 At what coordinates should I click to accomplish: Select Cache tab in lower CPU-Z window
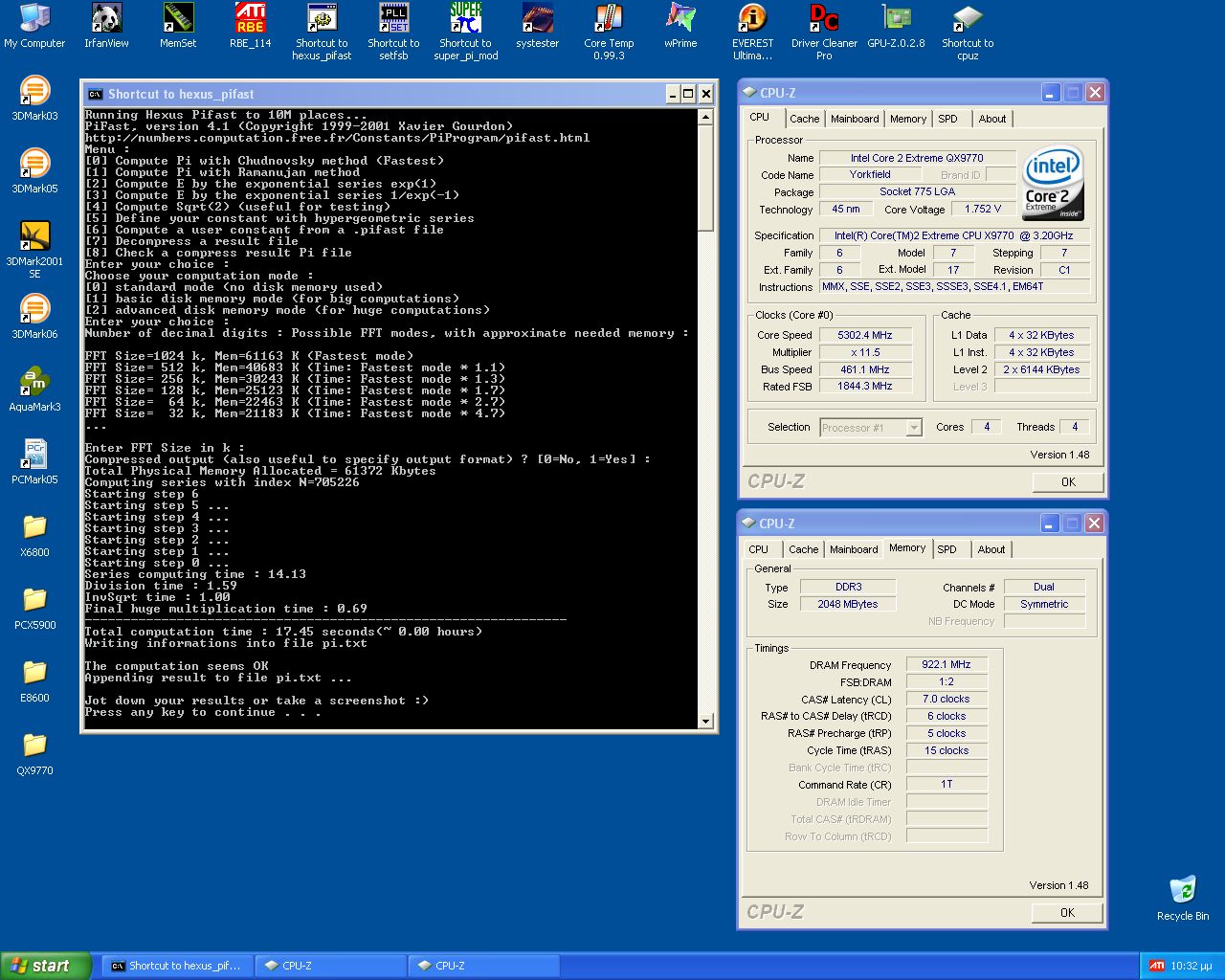tap(803, 549)
